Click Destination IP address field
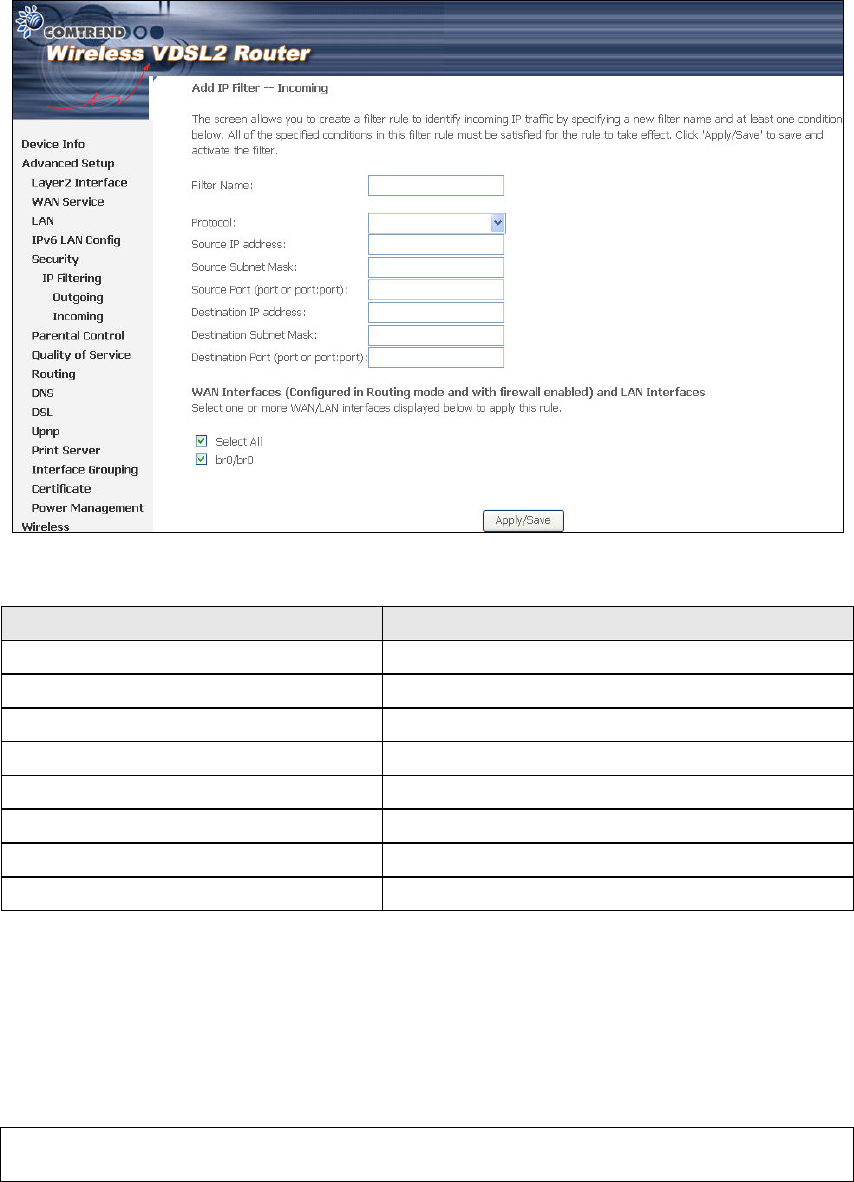Viewport: 854px width, 1182px height. coord(436,312)
